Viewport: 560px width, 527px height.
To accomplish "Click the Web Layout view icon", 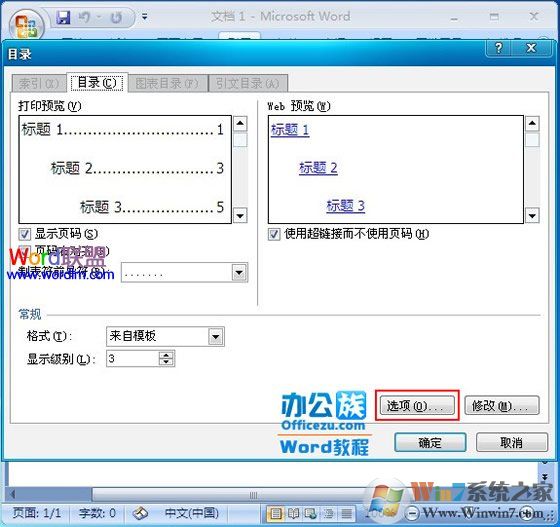I will click(x=310, y=513).
